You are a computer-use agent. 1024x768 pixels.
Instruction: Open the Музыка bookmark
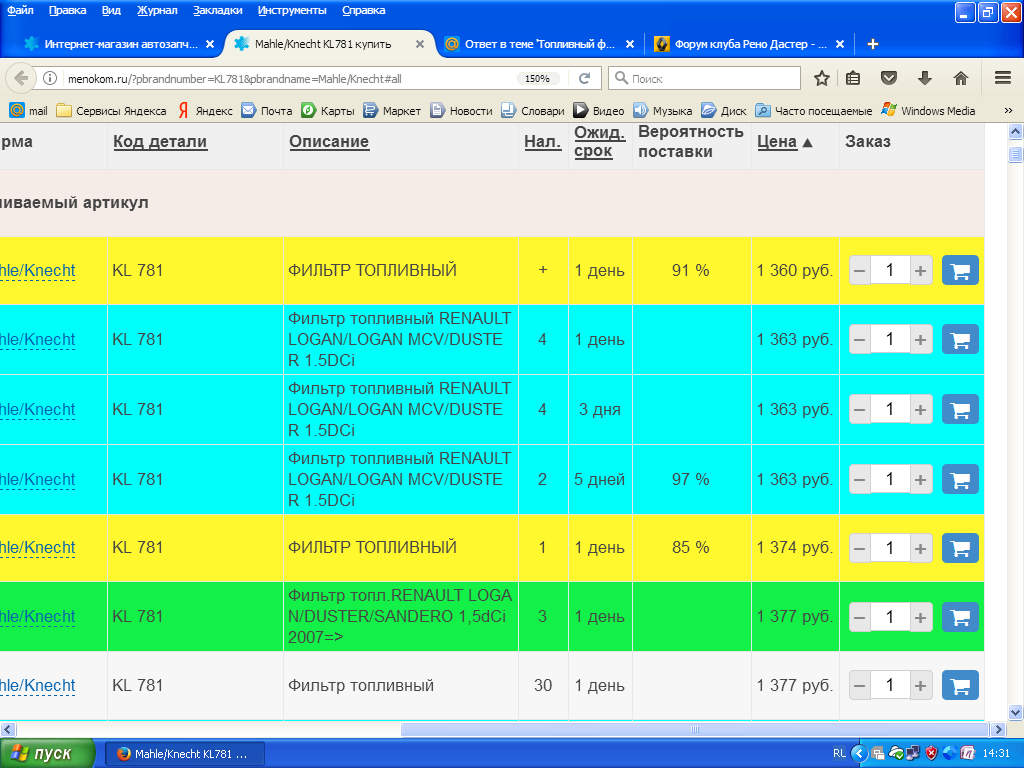(663, 110)
